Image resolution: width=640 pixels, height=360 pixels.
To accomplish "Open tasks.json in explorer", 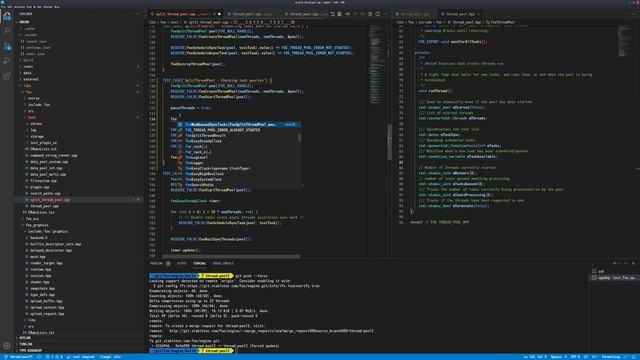I will click(35, 54).
